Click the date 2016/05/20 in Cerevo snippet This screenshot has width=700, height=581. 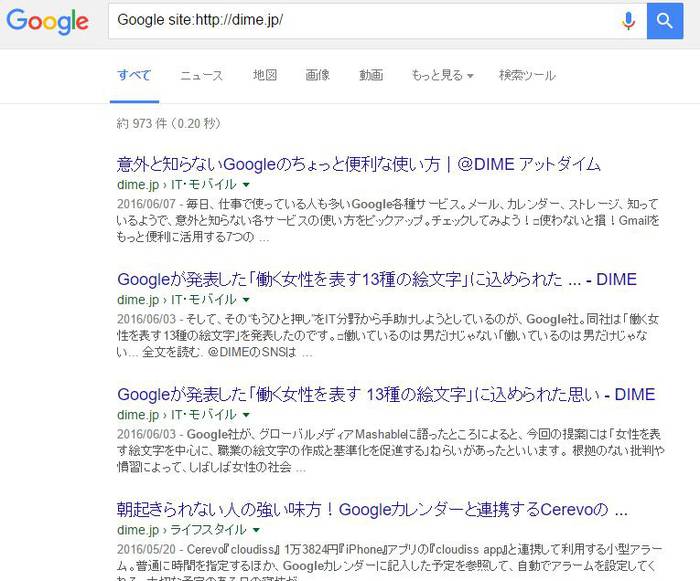(x=146, y=549)
